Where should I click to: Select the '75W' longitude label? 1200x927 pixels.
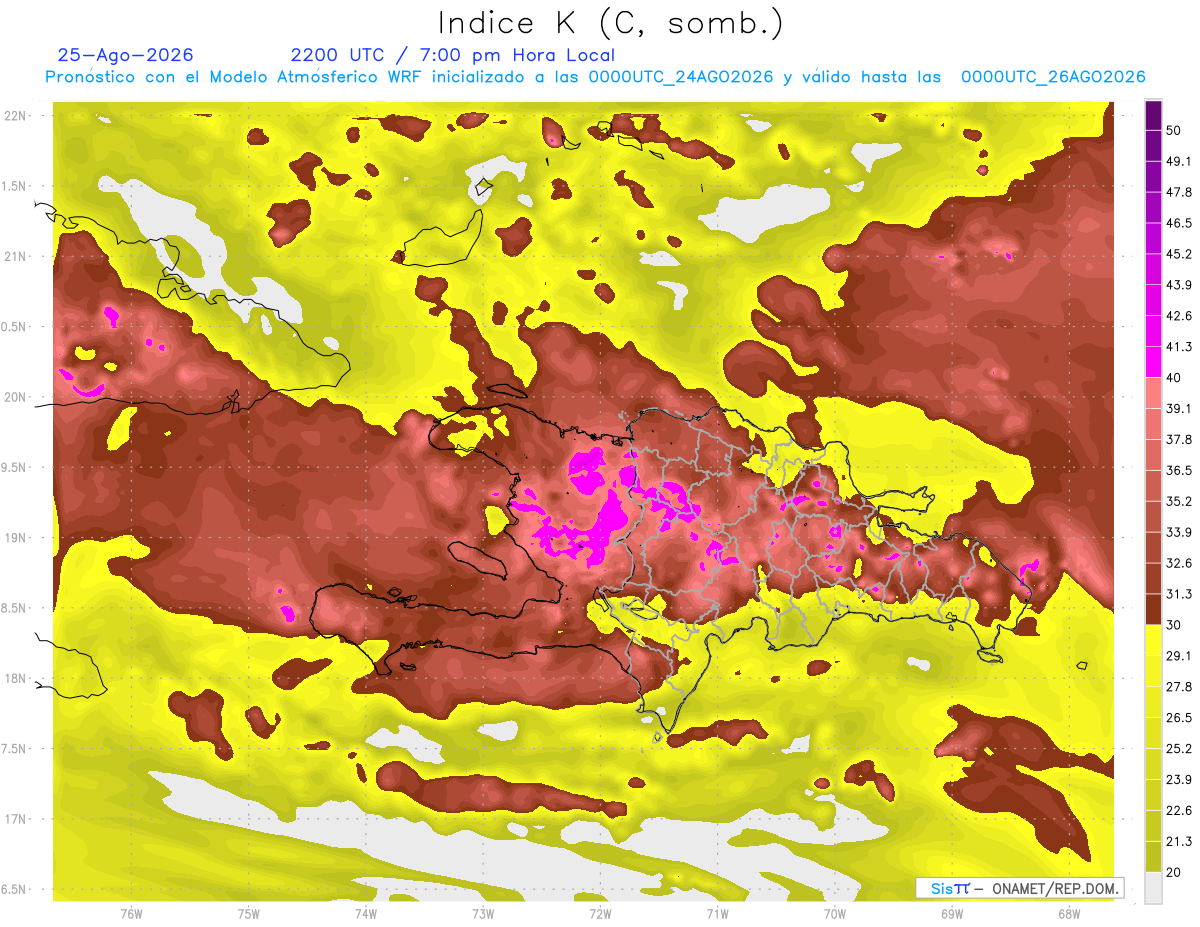(x=249, y=914)
